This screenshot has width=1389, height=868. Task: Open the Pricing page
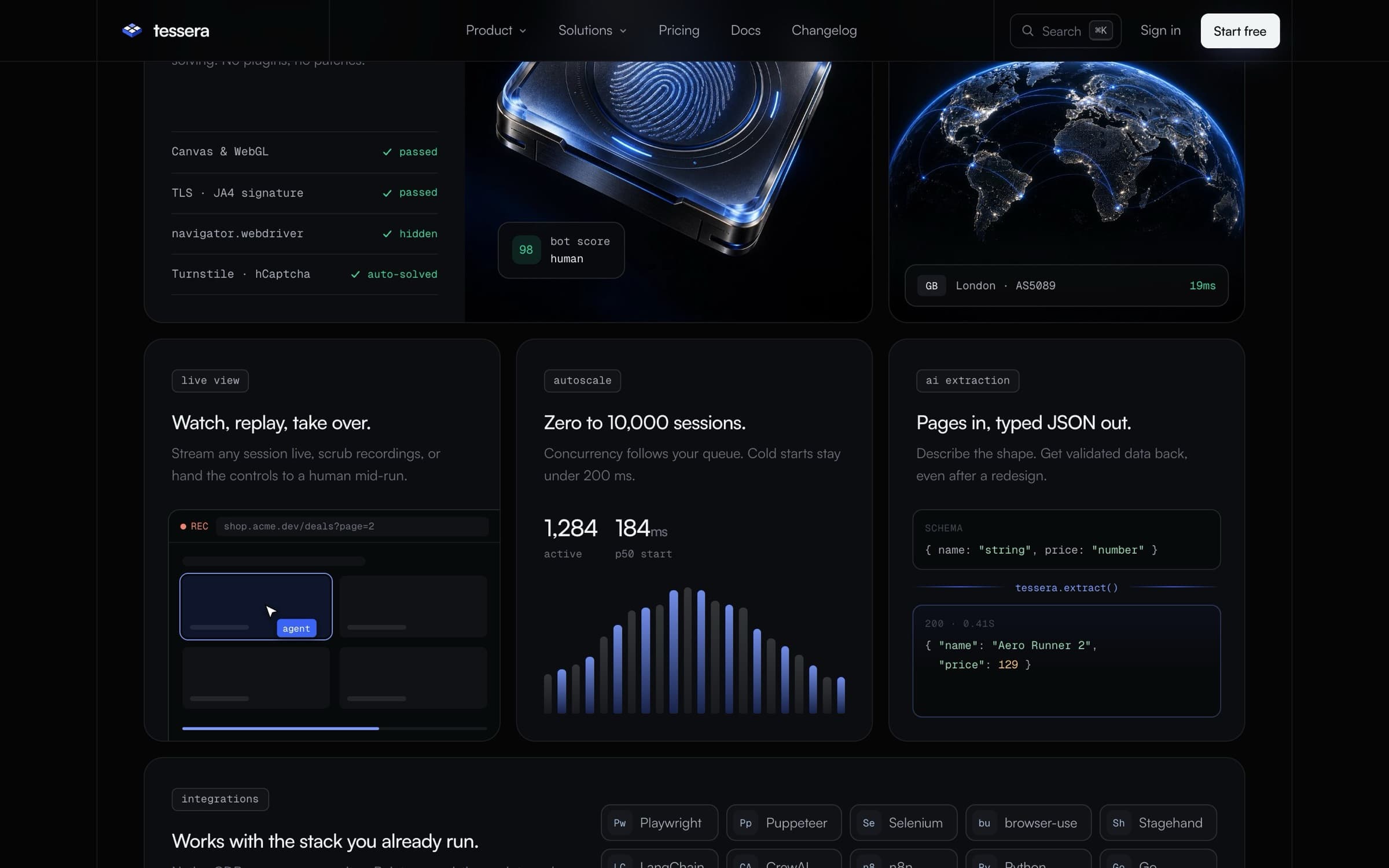click(x=679, y=31)
